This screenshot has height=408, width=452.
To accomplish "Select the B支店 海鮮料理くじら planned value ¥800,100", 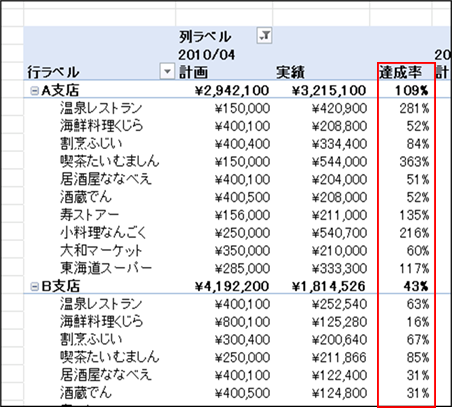I will pyautogui.click(x=242, y=322).
